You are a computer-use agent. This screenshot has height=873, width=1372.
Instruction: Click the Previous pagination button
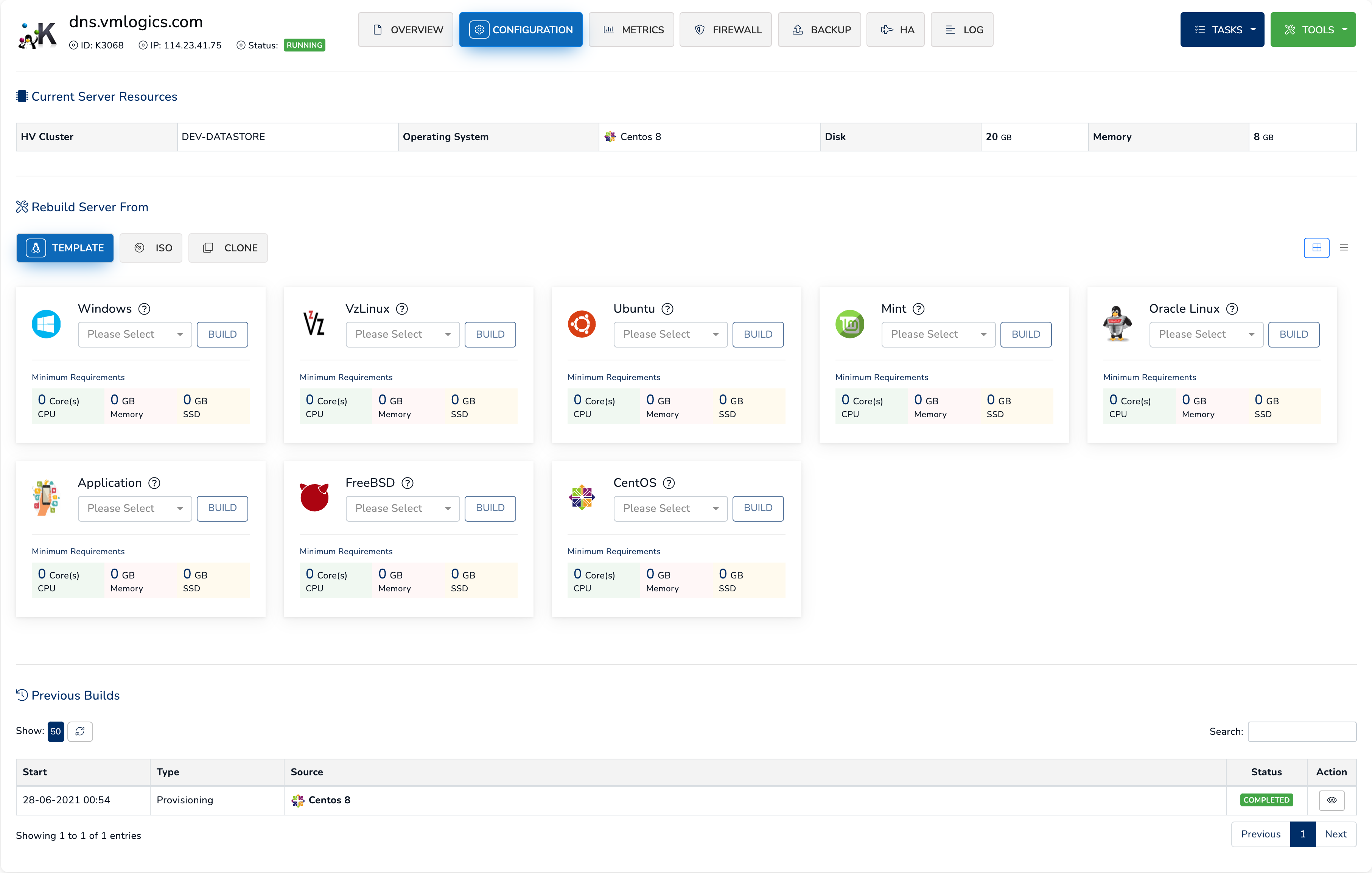(x=1261, y=834)
